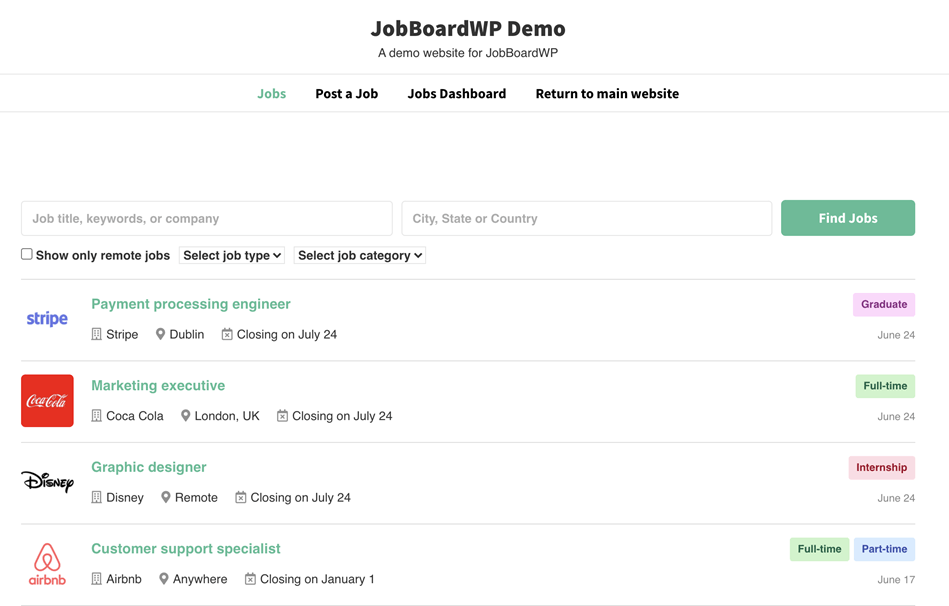Click calendar icon in Graphic designer row
Image resolution: width=949 pixels, height=606 pixels.
tap(240, 498)
